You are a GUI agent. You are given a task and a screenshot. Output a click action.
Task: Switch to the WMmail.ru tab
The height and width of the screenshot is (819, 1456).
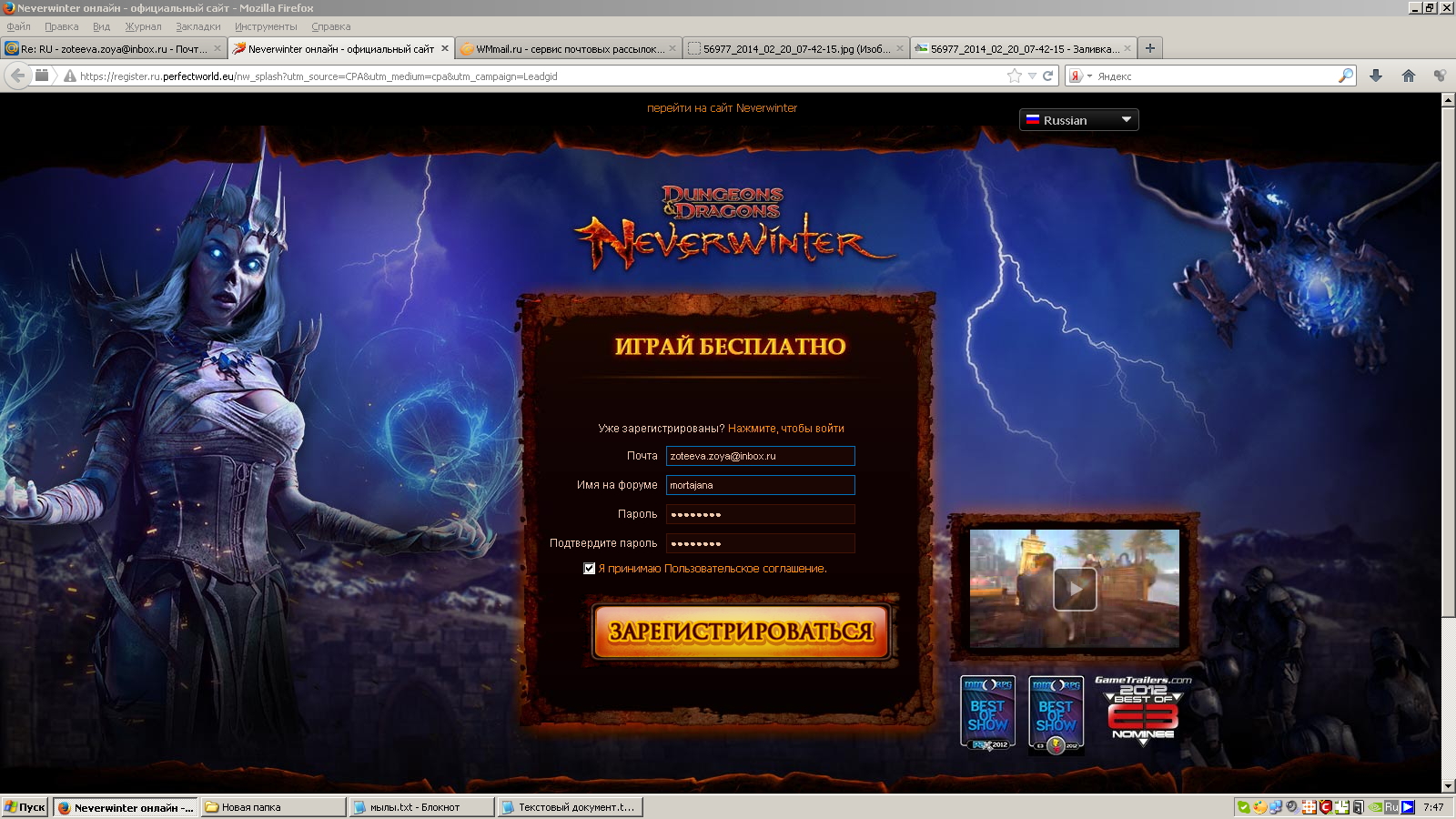(569, 49)
